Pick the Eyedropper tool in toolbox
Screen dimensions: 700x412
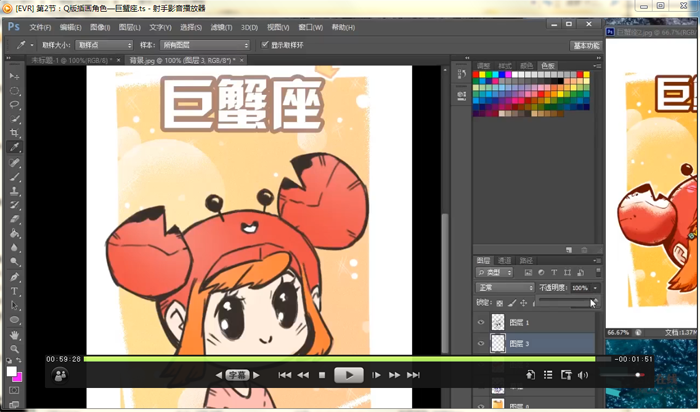(x=15, y=147)
